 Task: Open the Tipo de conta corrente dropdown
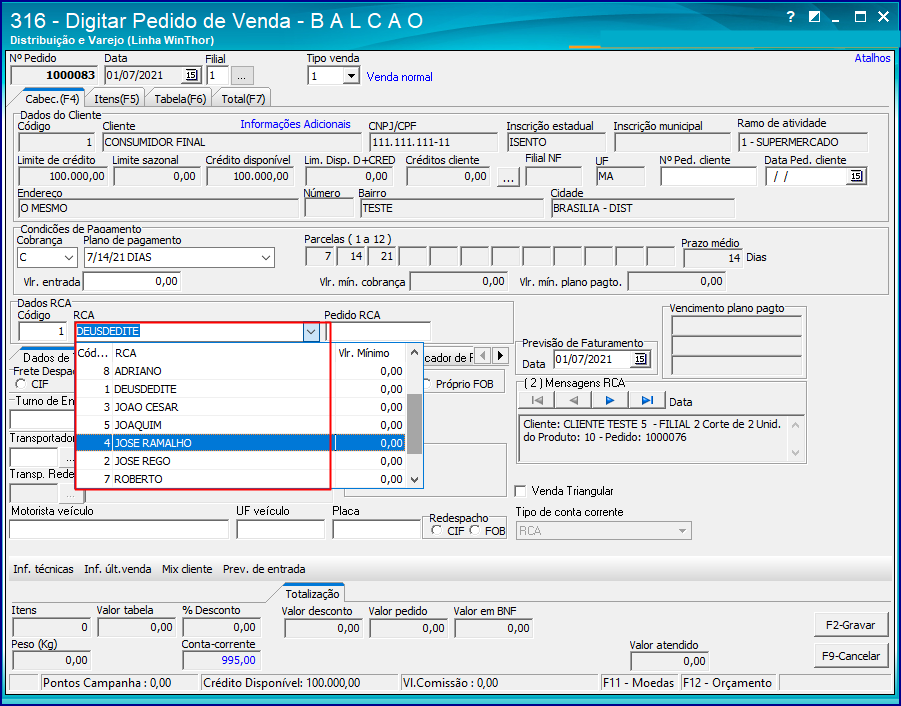click(x=682, y=531)
